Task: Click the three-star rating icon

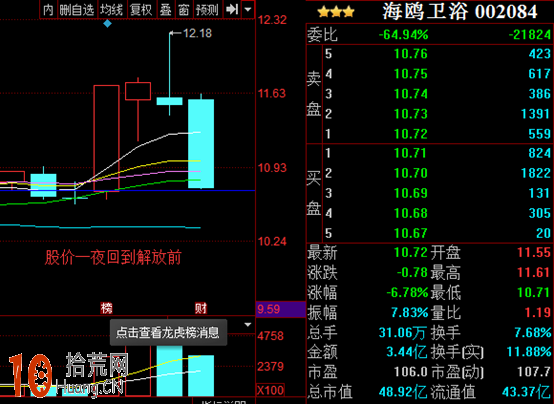Action: pos(336,12)
